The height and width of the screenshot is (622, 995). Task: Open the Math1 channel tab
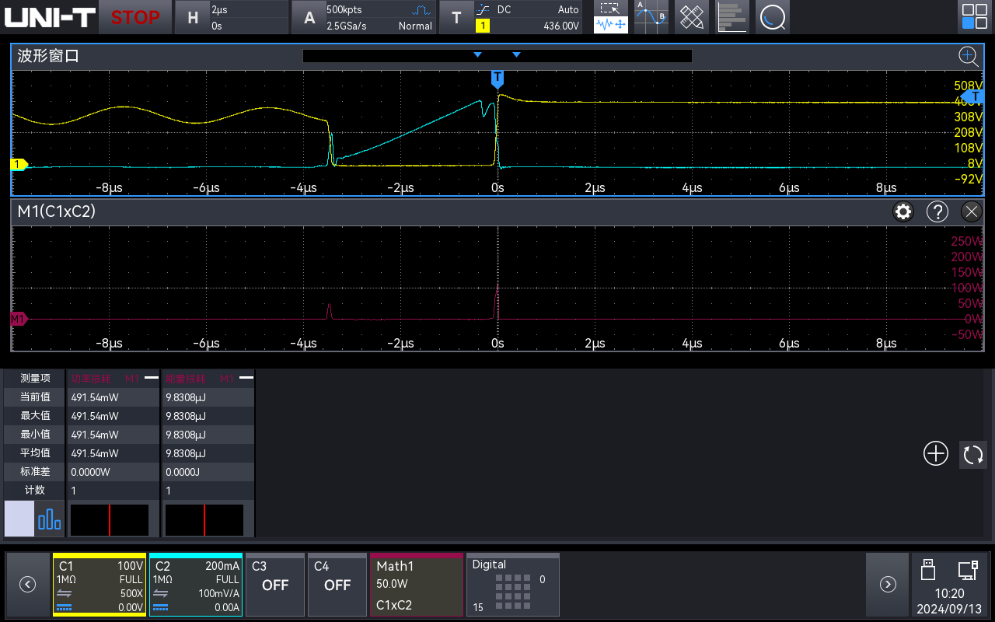(x=417, y=585)
